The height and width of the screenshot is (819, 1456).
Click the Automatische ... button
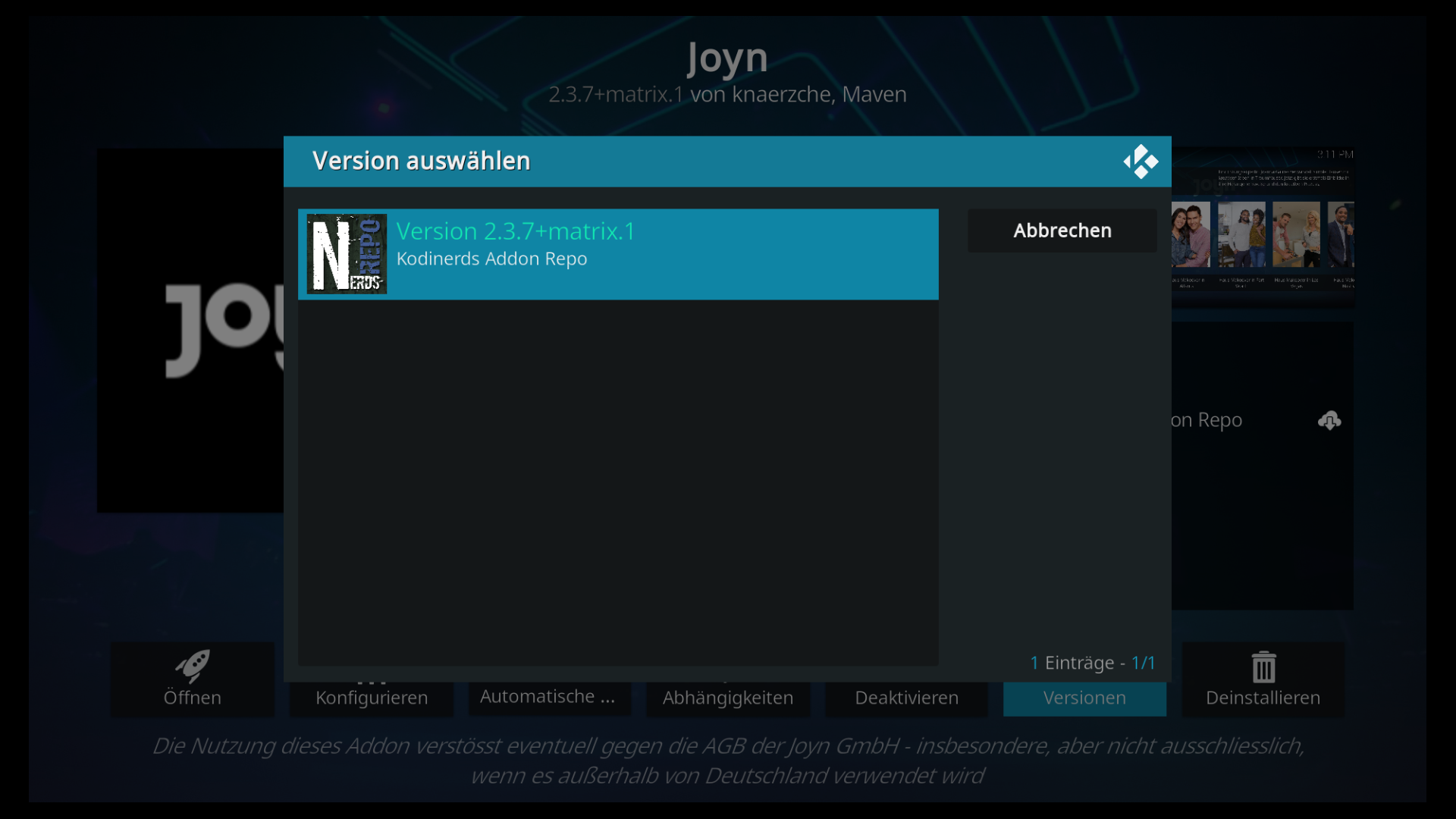(x=550, y=698)
